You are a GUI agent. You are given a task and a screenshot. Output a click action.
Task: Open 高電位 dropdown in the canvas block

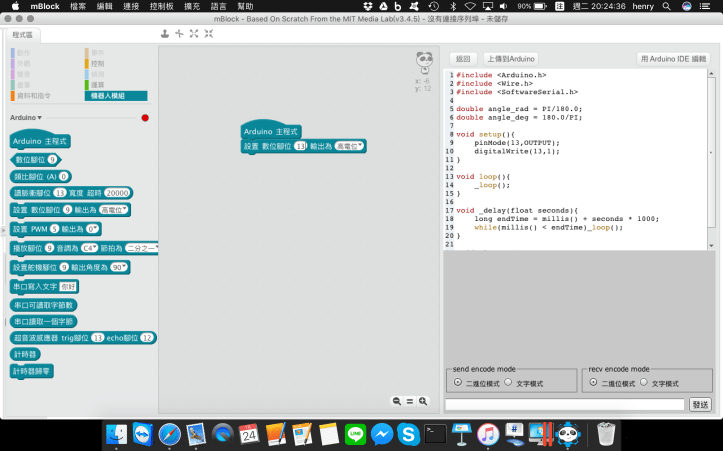pos(351,146)
